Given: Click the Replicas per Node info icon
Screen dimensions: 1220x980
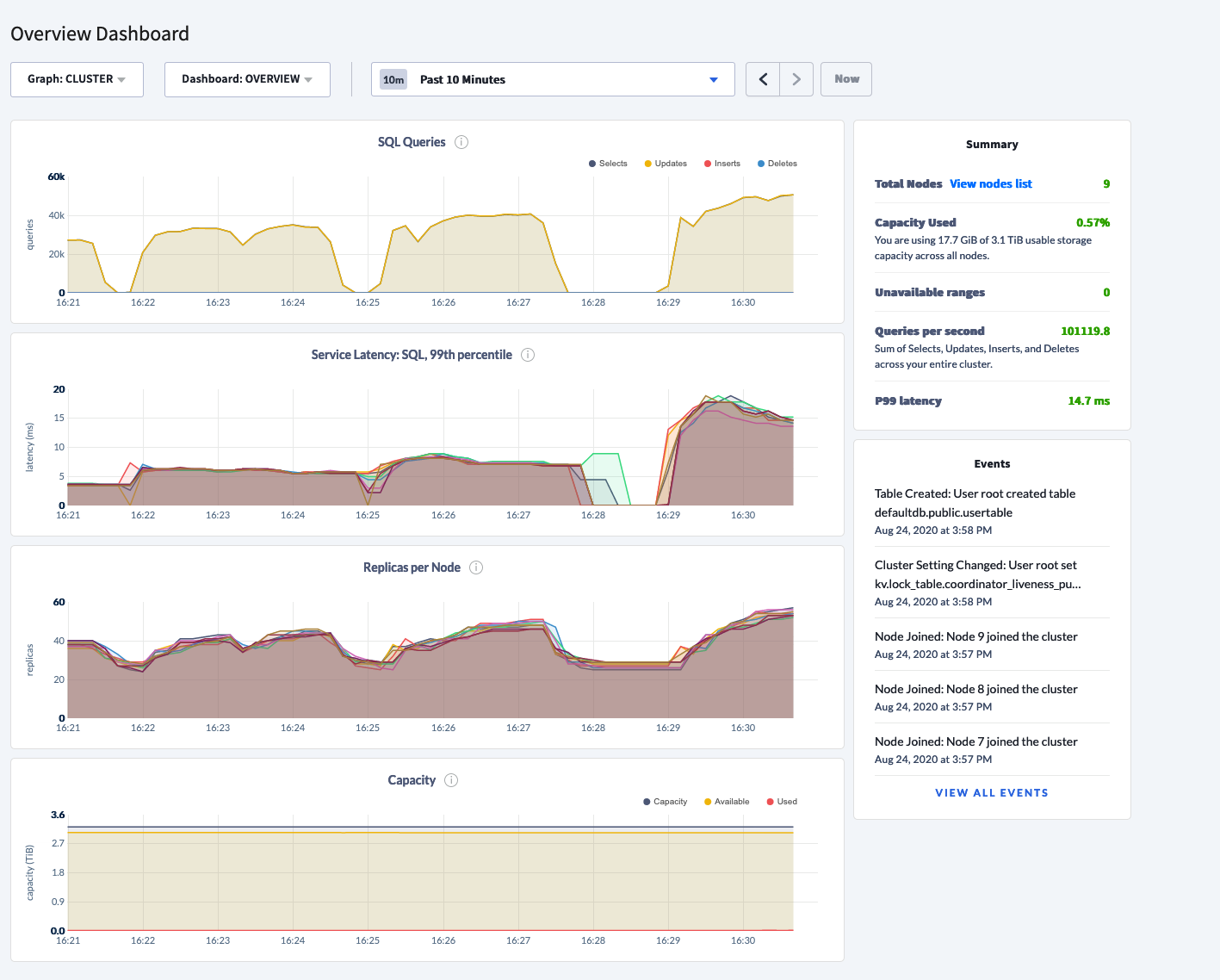Looking at the screenshot, I should (476, 568).
